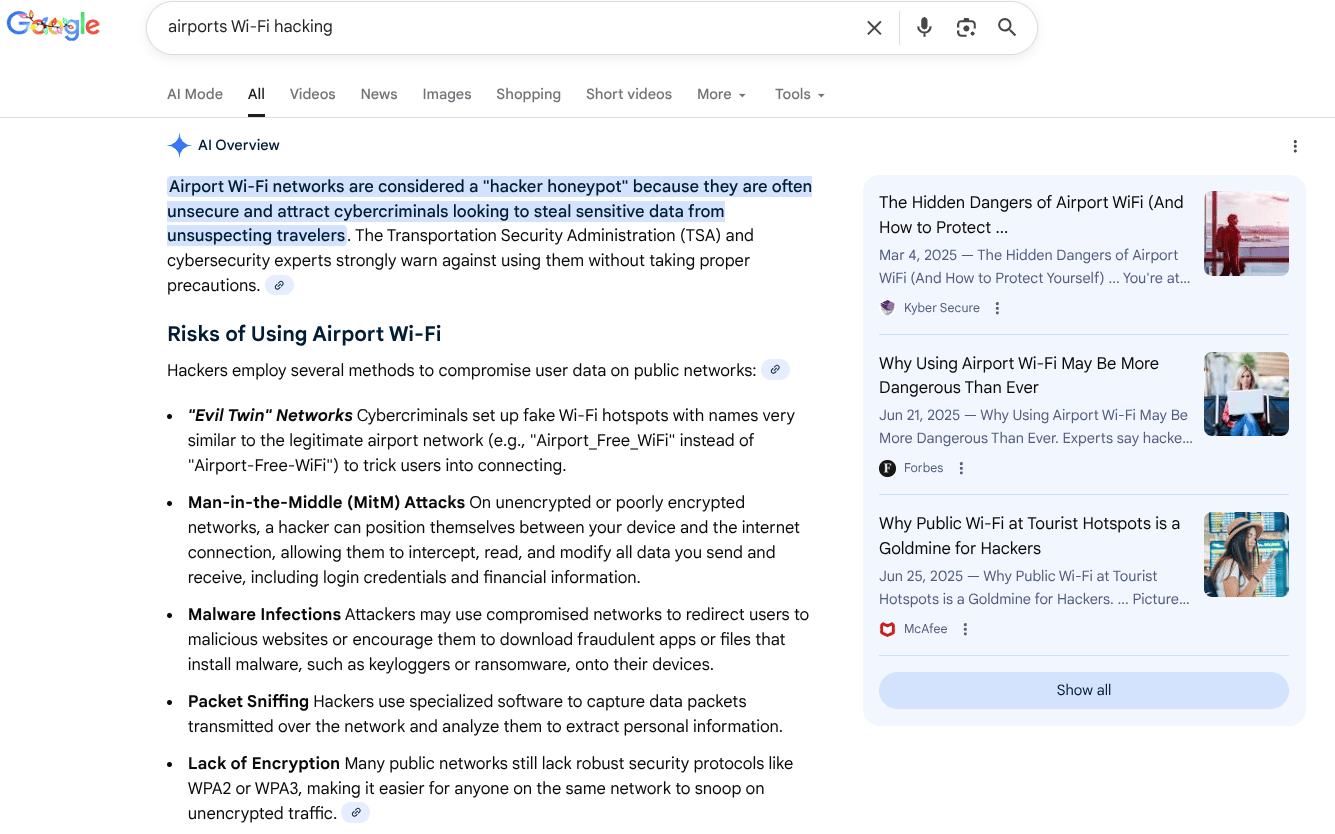Switch to the Videos tab
This screenshot has height=834, width=1335.
(313, 94)
